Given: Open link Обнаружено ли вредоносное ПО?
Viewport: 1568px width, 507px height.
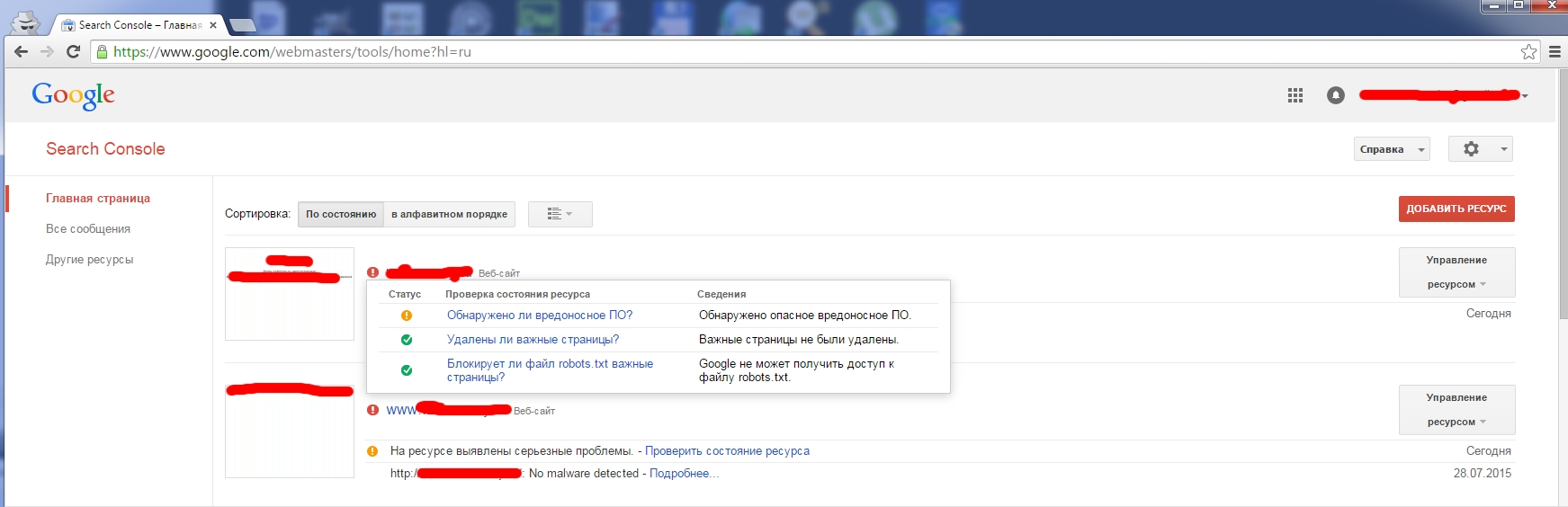Looking at the screenshot, I should pos(540,316).
